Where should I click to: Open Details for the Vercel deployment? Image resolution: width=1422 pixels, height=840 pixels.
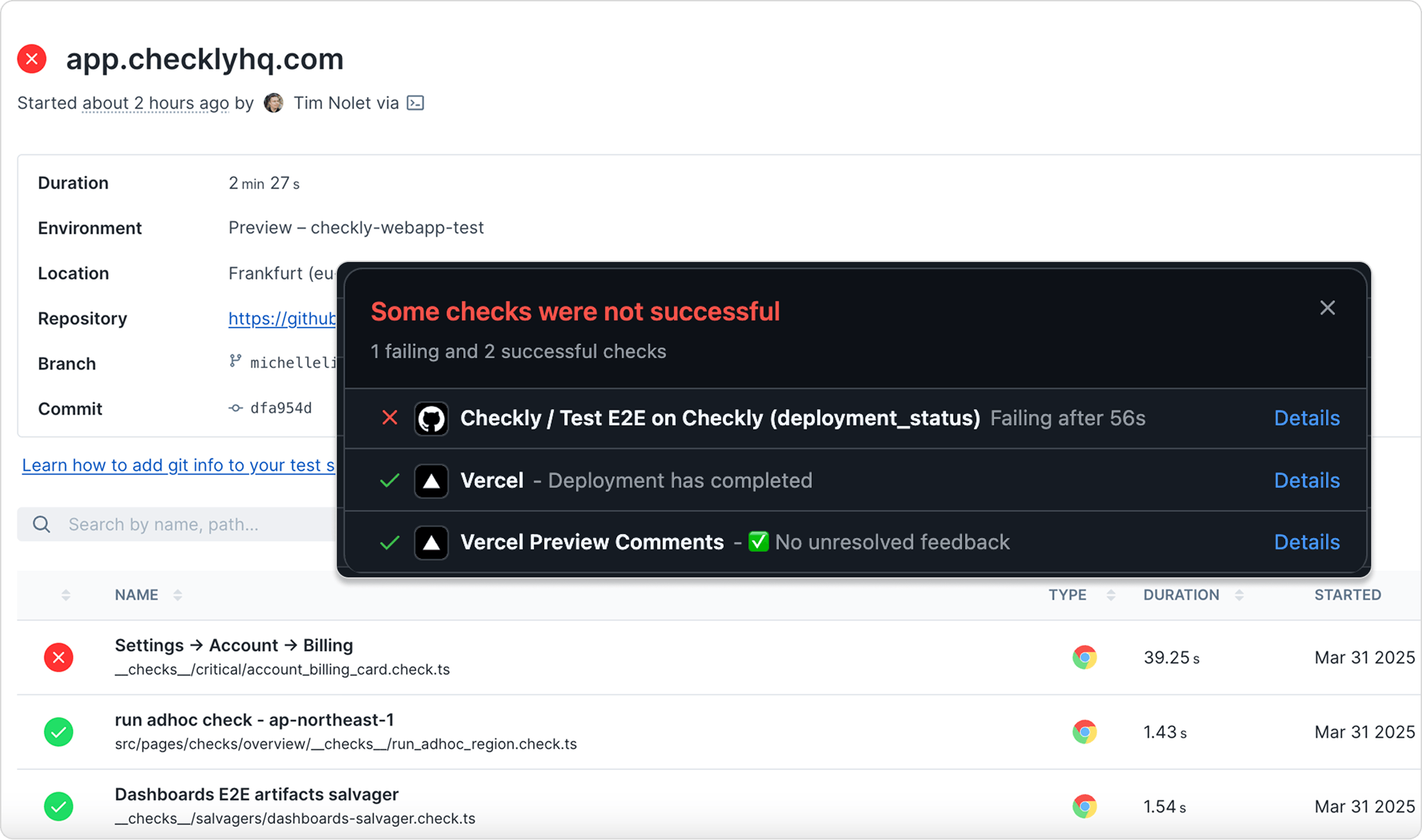[1306, 480]
